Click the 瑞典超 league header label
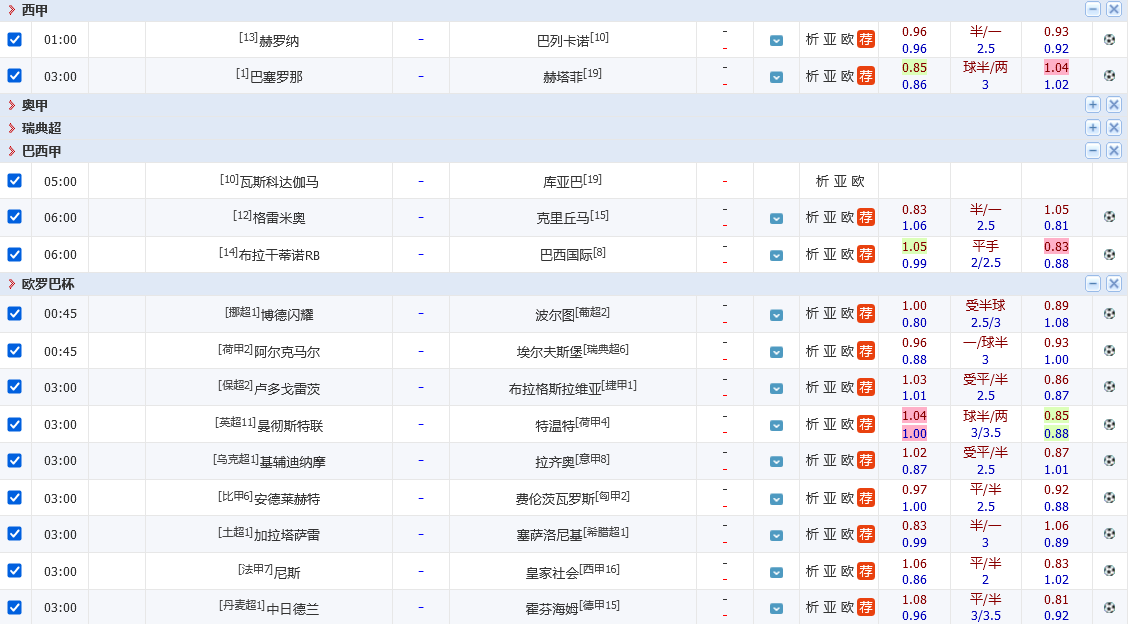 41,128
